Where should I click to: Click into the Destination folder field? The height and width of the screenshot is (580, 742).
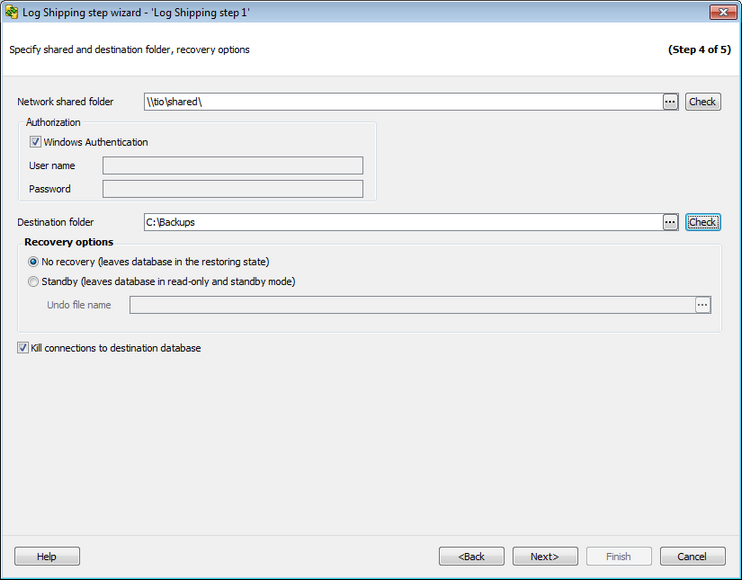[x=402, y=222]
